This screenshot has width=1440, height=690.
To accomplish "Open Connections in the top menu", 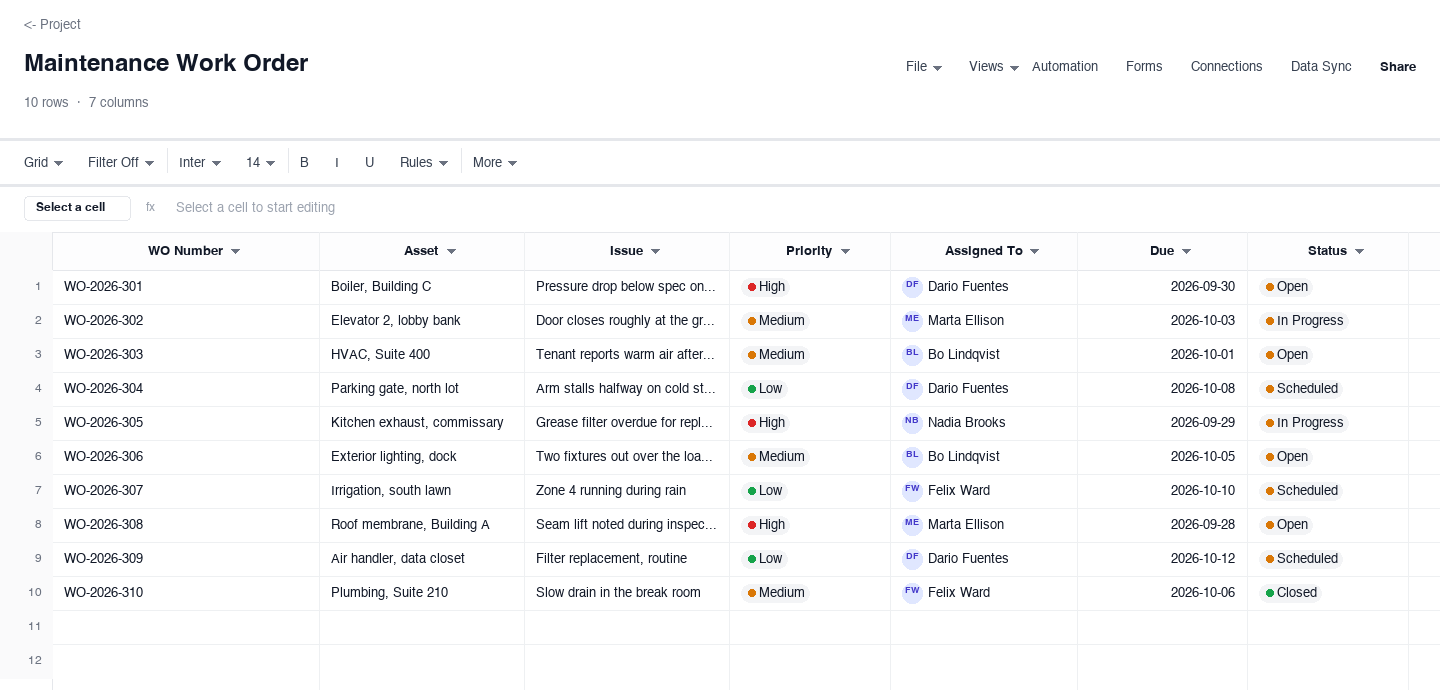I will point(1226,67).
